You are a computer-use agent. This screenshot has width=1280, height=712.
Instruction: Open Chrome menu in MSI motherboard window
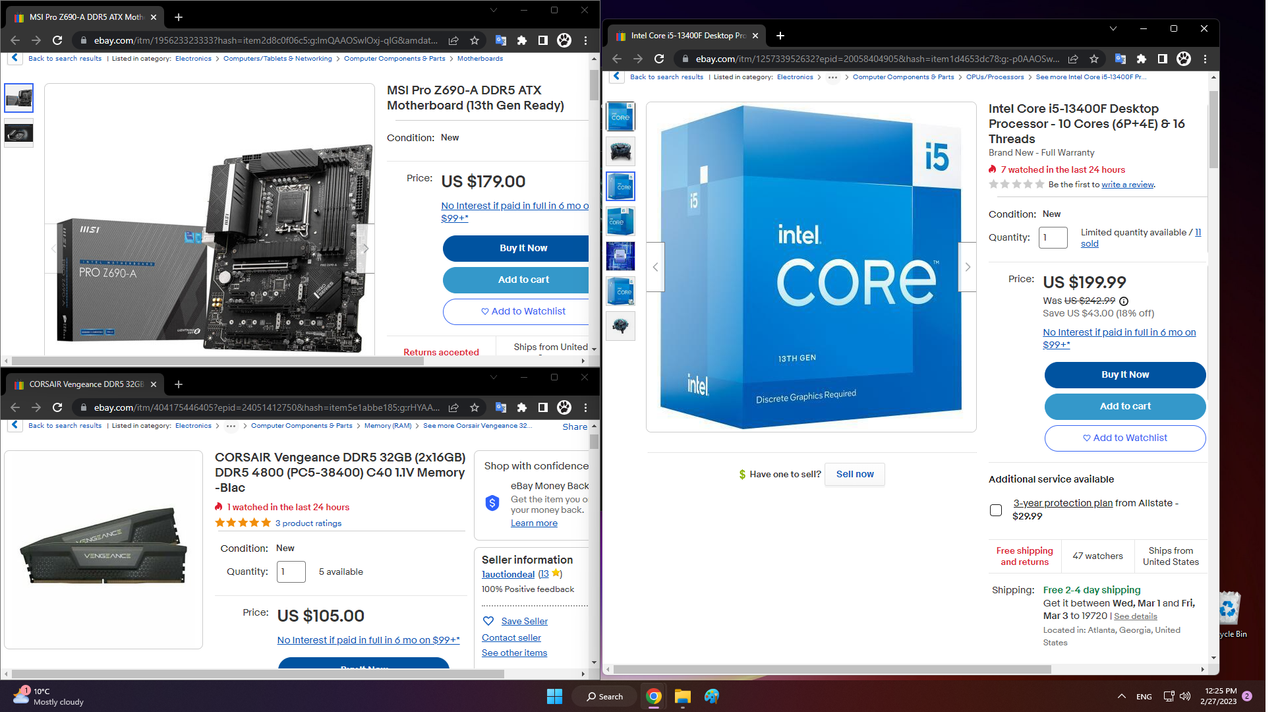click(586, 40)
